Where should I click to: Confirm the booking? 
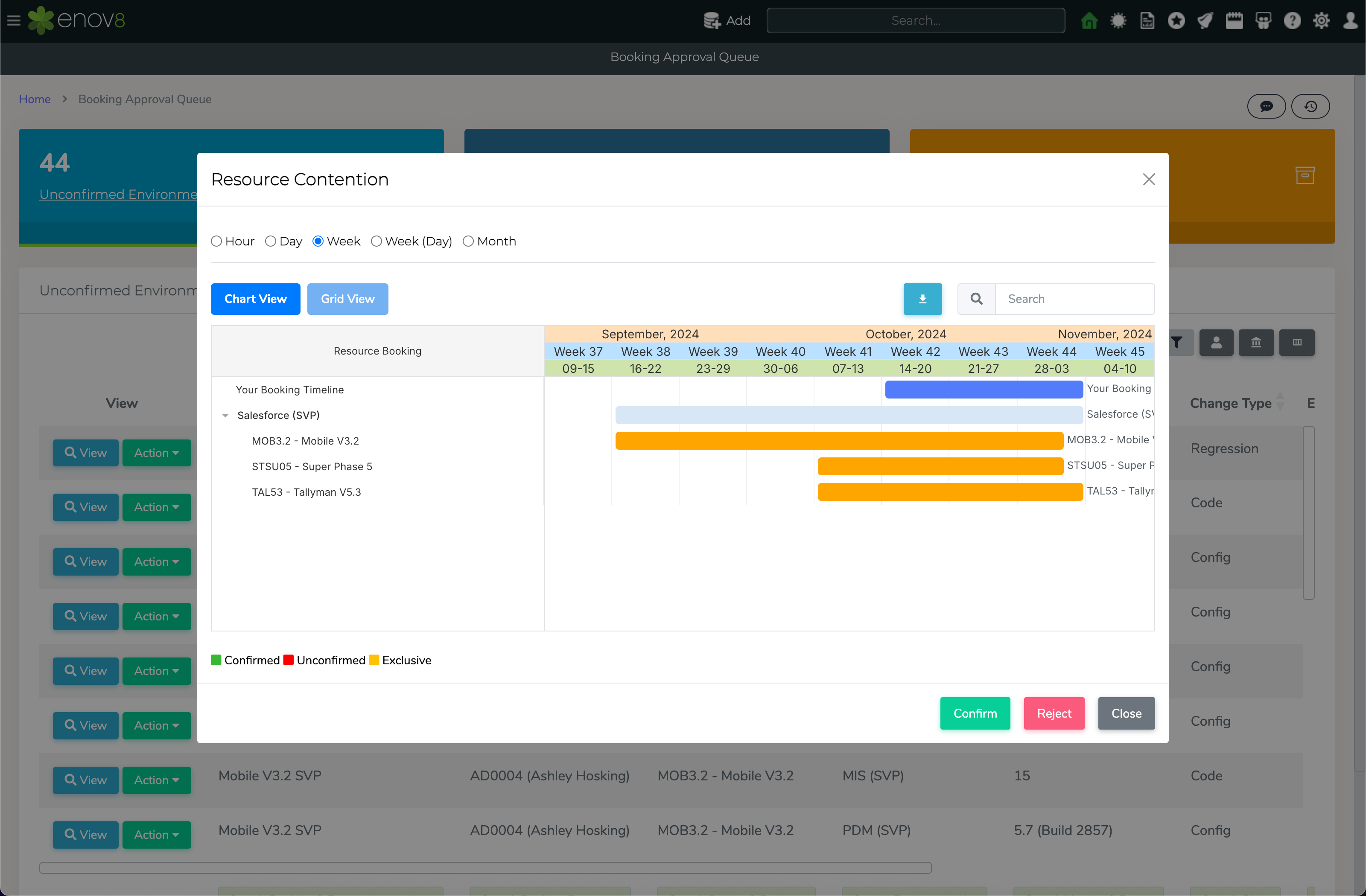coord(975,713)
